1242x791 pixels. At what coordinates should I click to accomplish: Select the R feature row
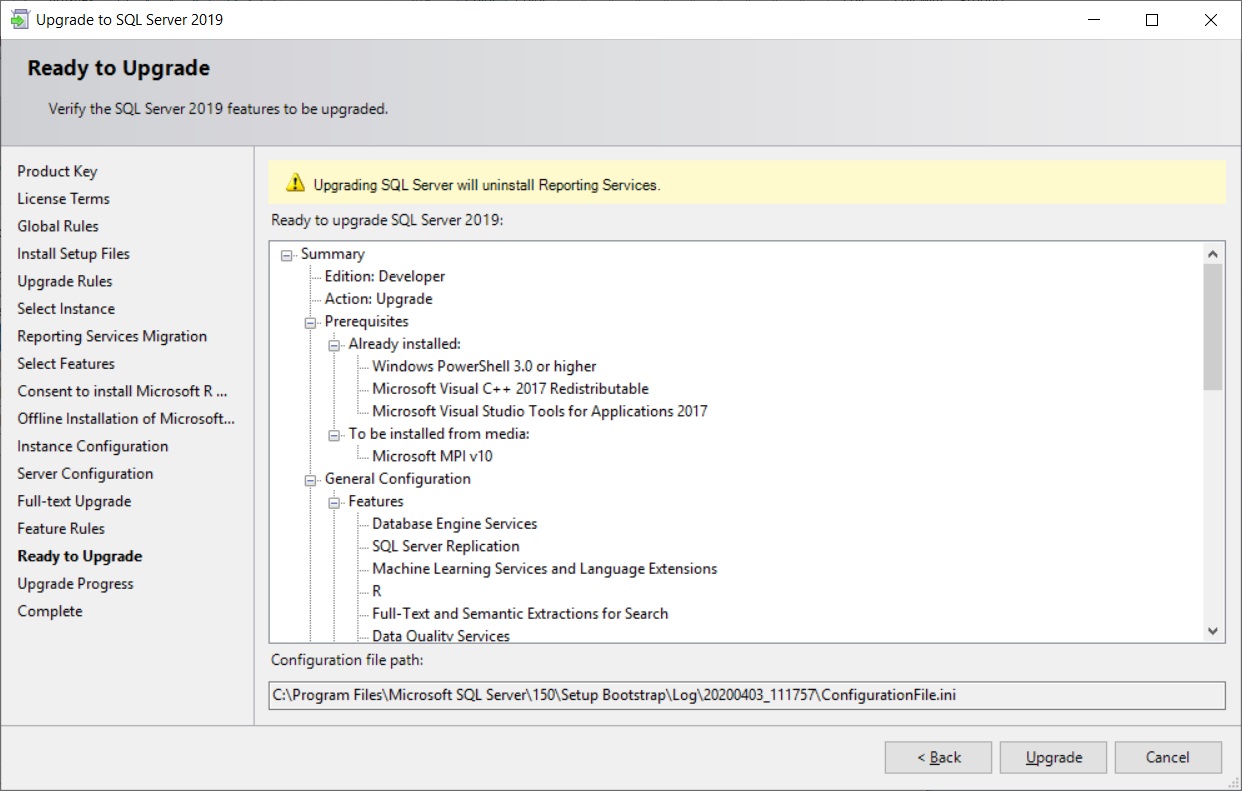(377, 591)
